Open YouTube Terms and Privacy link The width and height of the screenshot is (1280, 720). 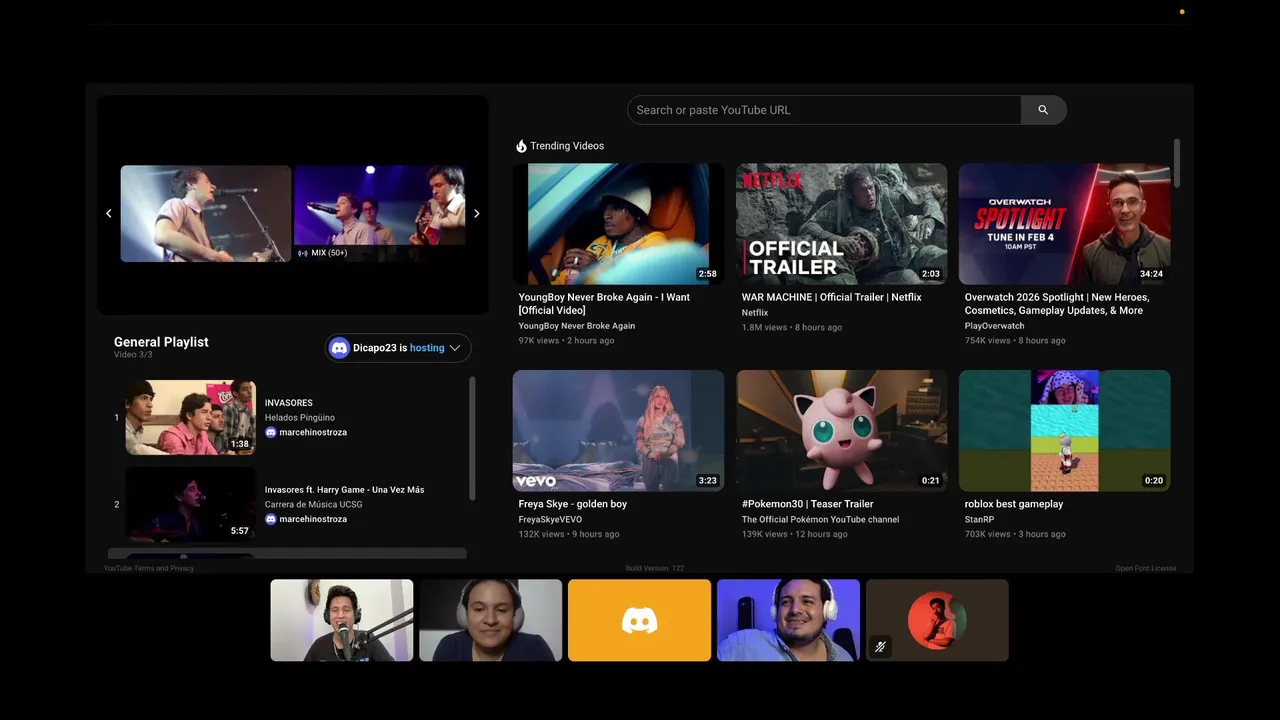pos(149,568)
